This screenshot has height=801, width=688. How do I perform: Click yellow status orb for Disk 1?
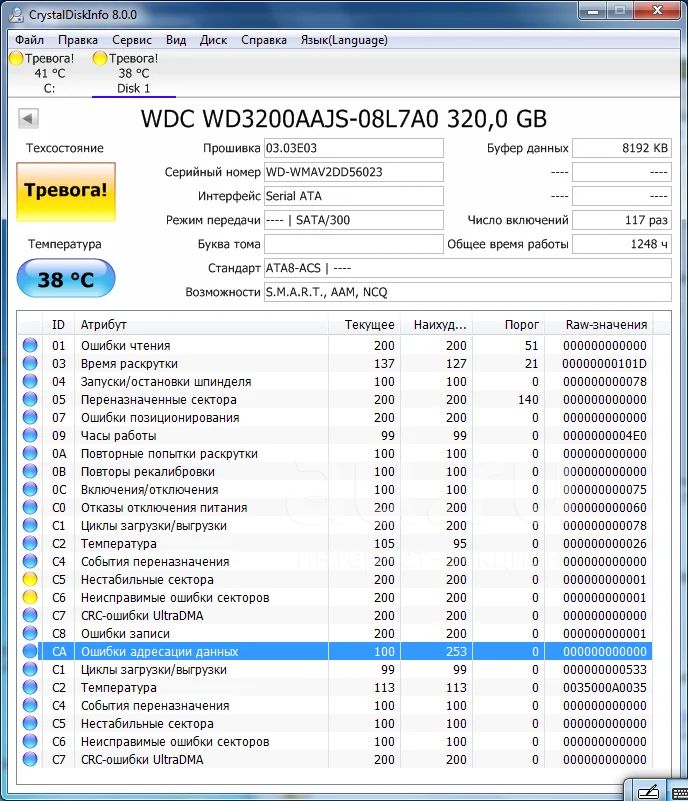pos(100,58)
